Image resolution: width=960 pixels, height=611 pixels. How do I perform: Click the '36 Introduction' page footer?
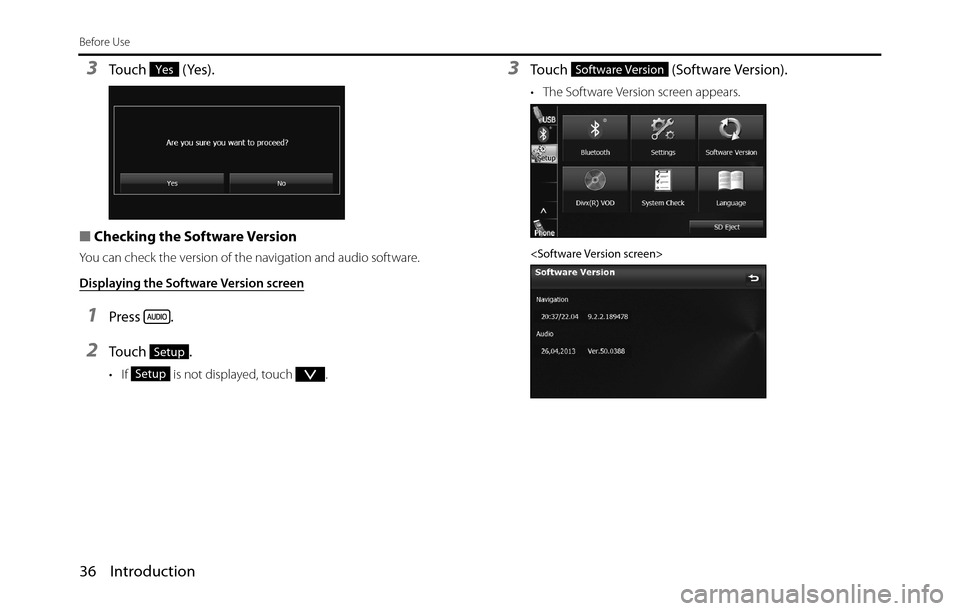tap(137, 571)
